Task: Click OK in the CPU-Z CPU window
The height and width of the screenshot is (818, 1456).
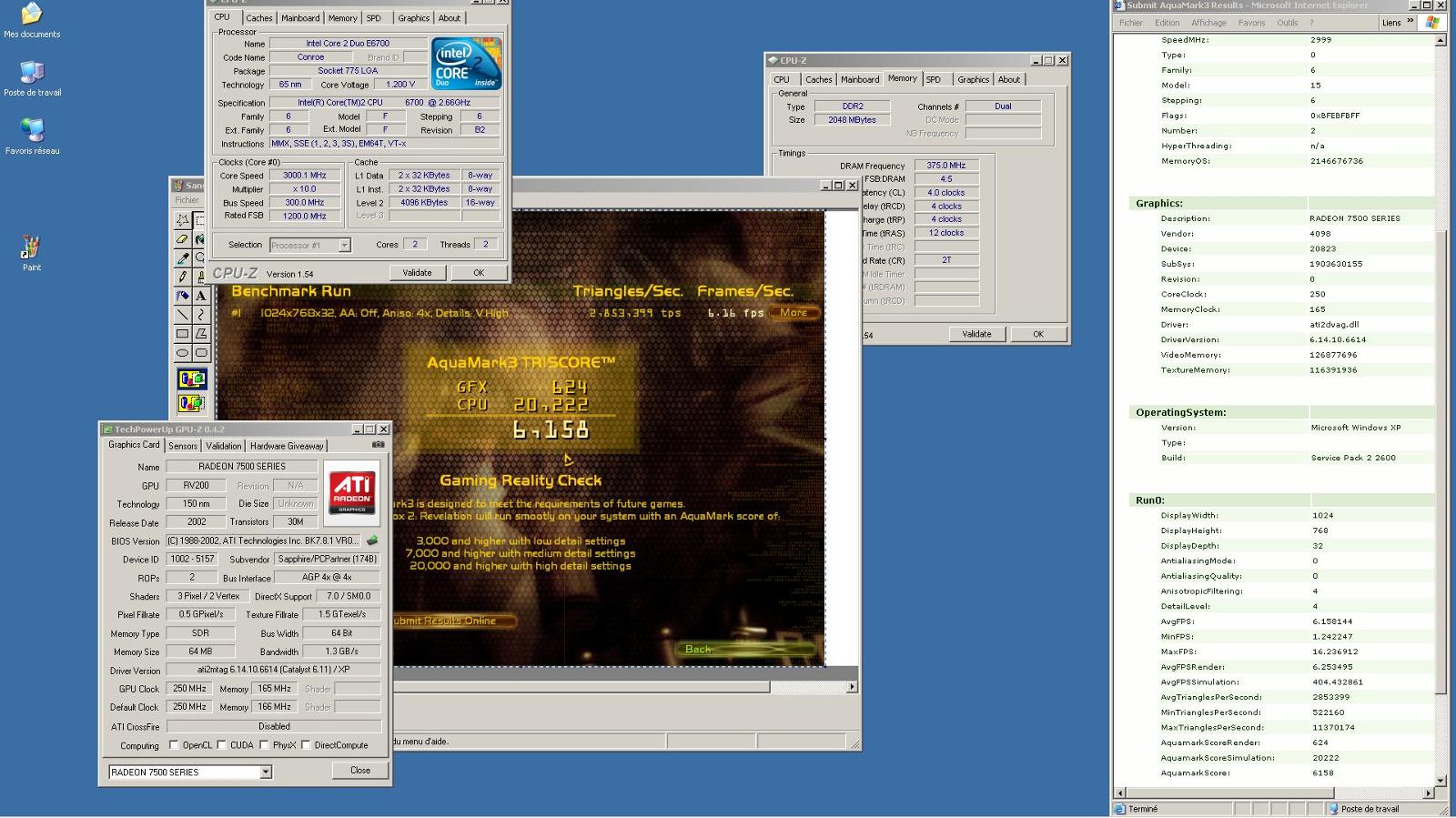Action: tap(479, 272)
